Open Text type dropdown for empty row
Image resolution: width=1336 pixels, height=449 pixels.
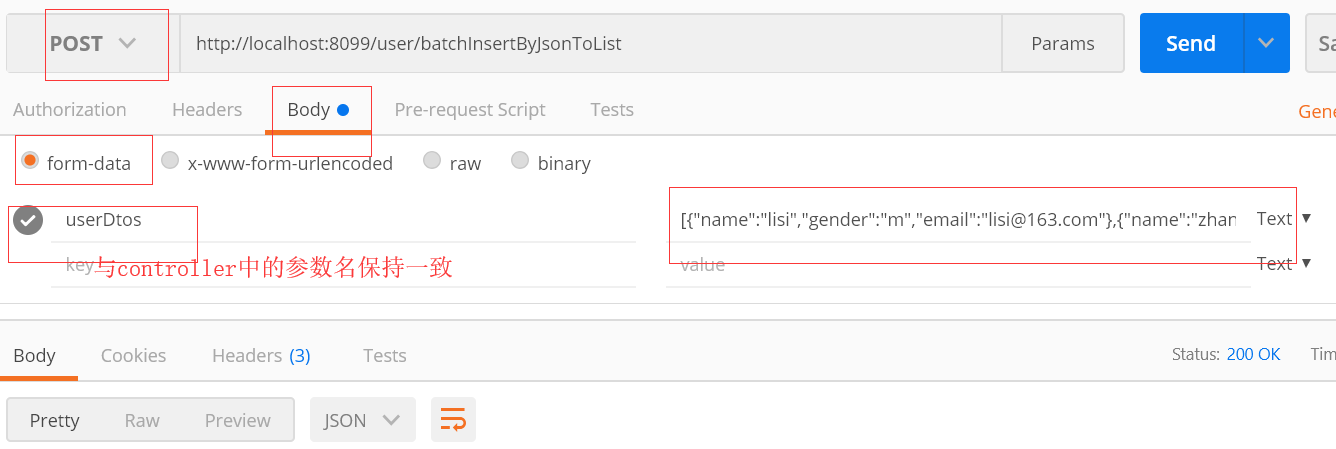click(x=1284, y=263)
